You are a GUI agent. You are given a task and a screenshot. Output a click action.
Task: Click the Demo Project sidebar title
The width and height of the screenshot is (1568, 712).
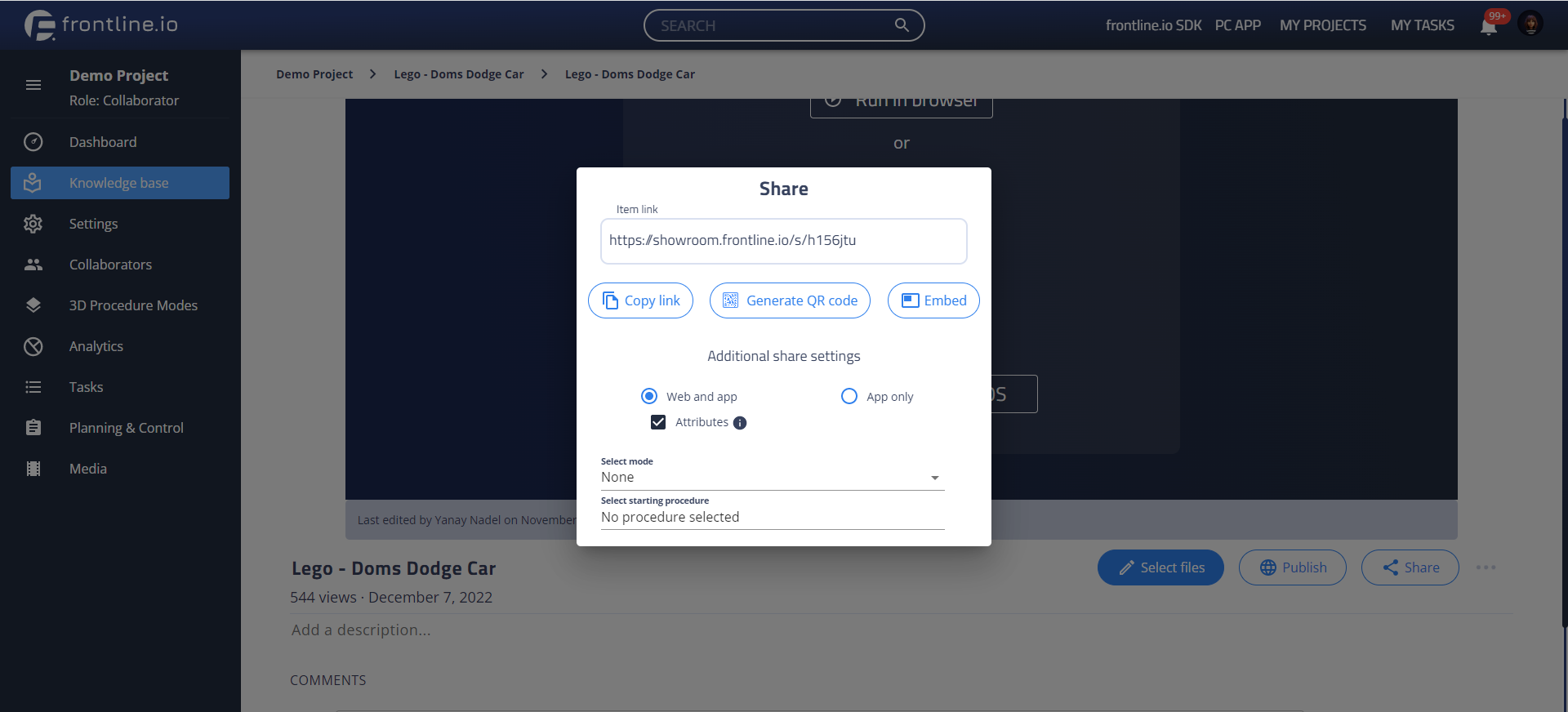[119, 76]
